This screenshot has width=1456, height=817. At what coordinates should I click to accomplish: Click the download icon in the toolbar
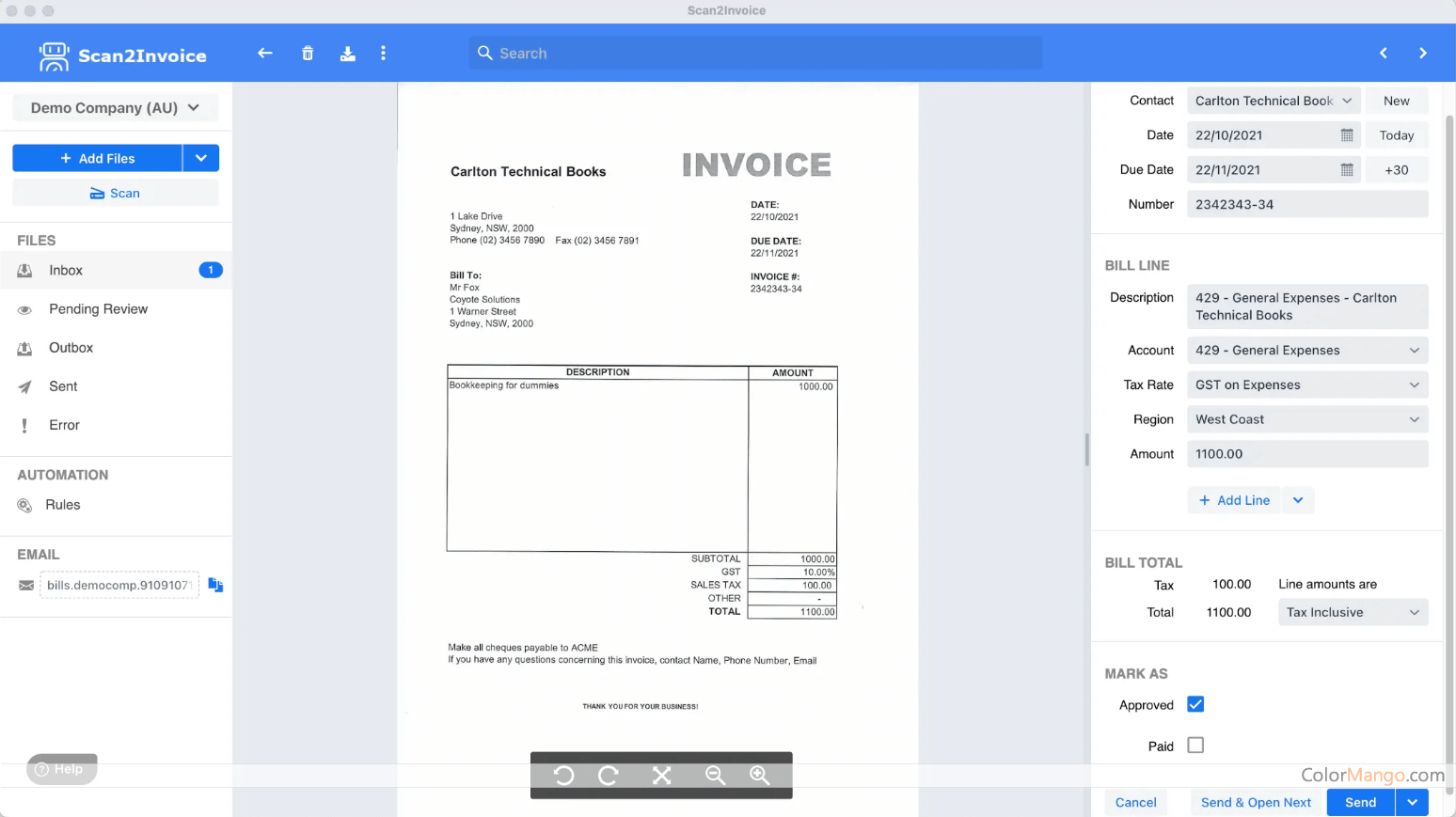[348, 54]
